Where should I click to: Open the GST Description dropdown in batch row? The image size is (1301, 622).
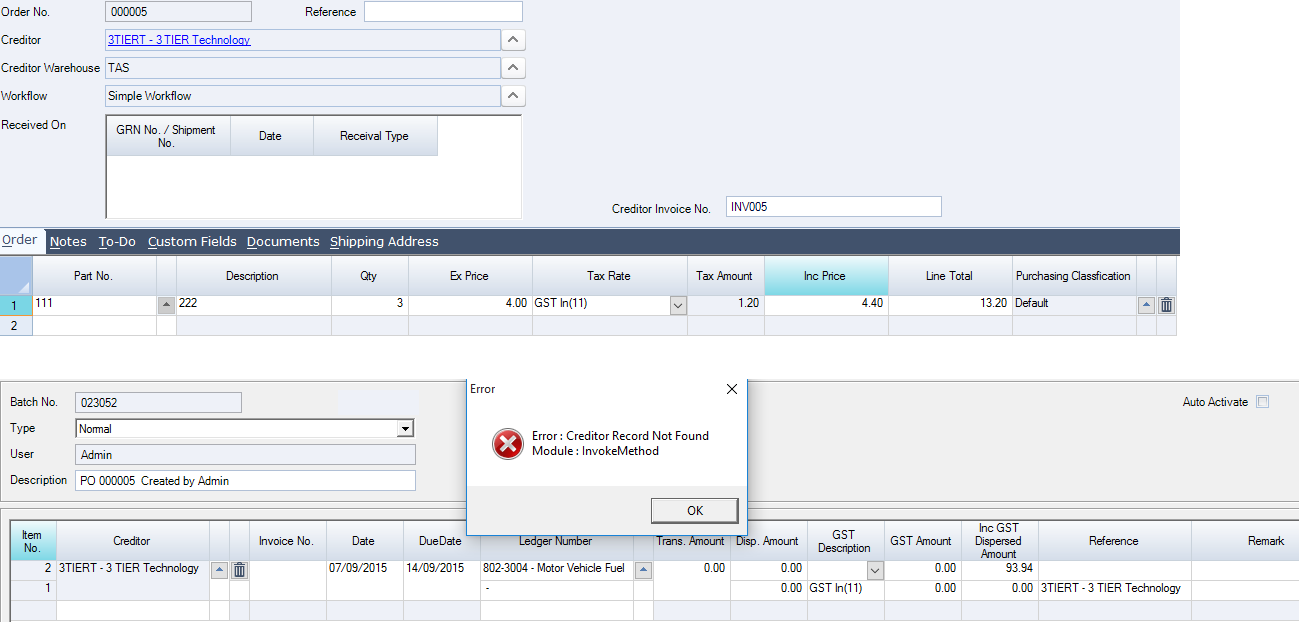tap(876, 570)
